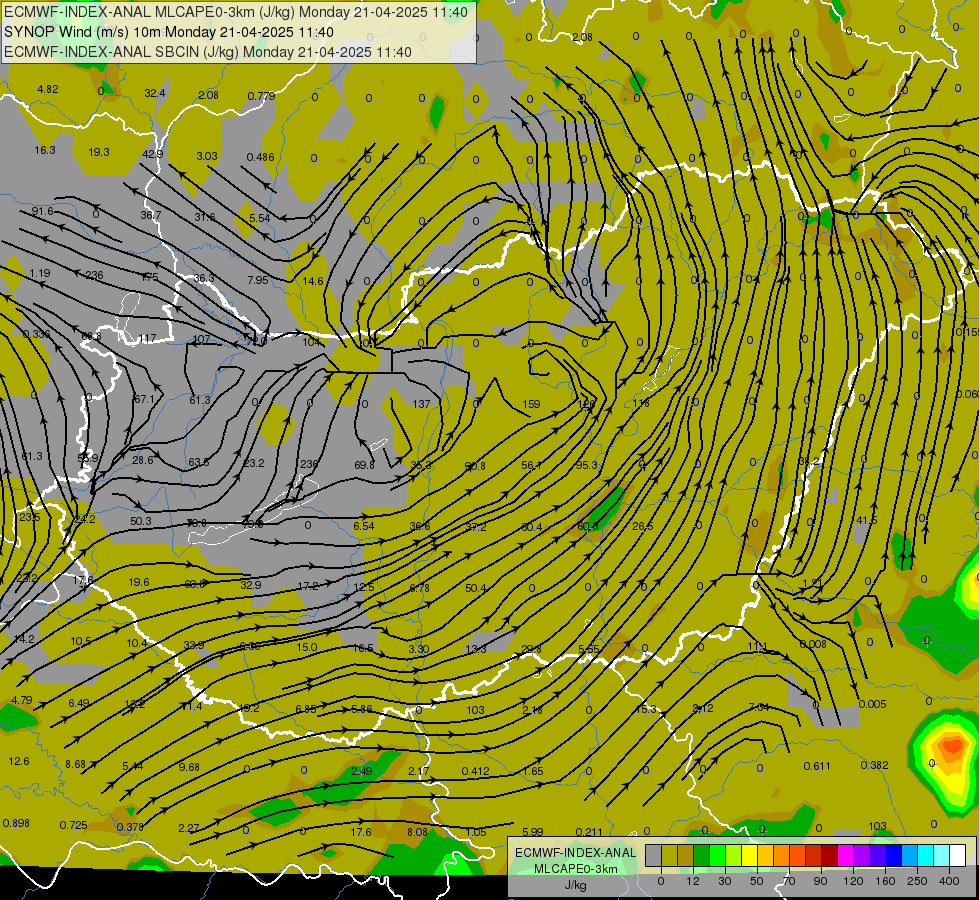Click legend tick label 90
Image resolution: width=979 pixels, height=900 pixels.
tap(820, 881)
